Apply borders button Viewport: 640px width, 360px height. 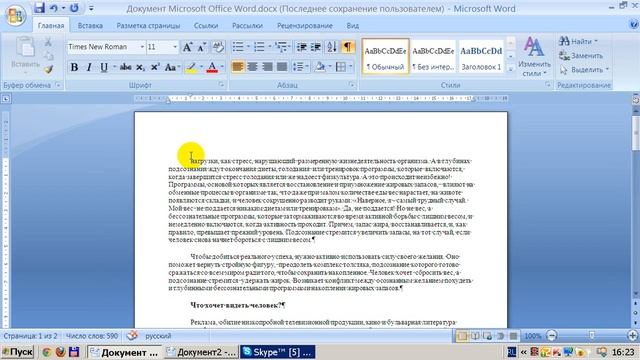click(x=341, y=67)
